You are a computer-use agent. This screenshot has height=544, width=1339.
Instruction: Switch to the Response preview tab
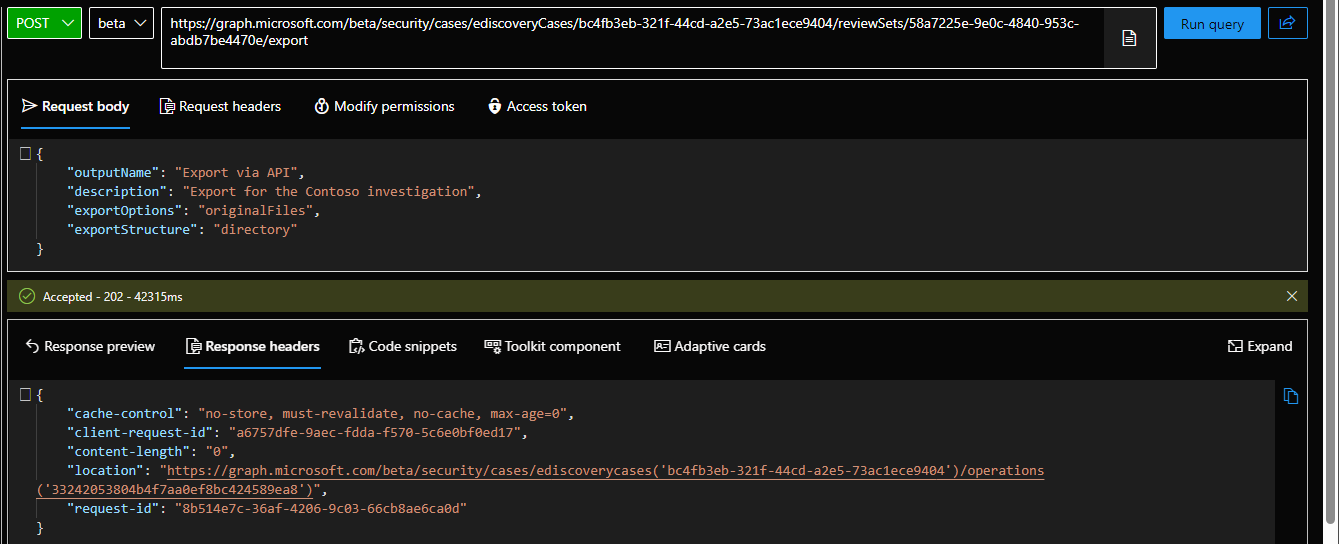tap(90, 346)
